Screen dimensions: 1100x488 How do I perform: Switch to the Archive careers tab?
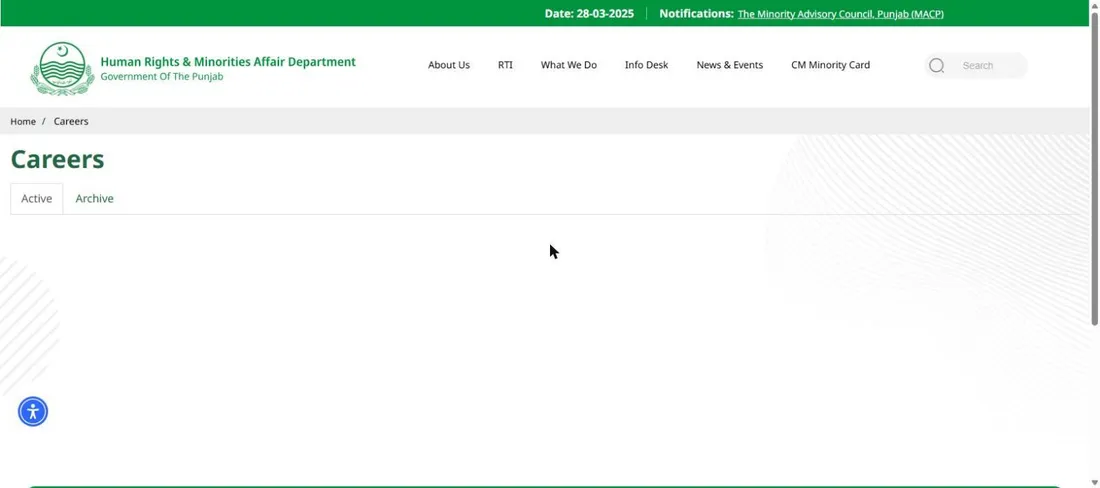pyautogui.click(x=95, y=198)
